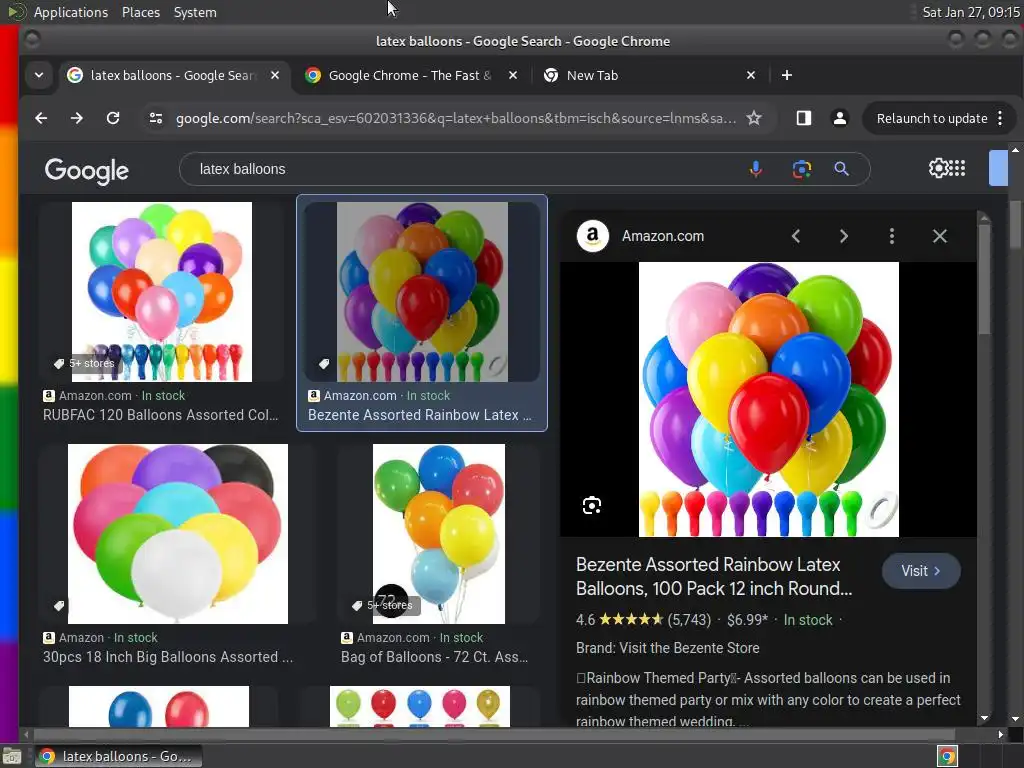The image size is (1024, 768).
Task: Visit the Bezente balloons product page
Action: click(x=921, y=571)
